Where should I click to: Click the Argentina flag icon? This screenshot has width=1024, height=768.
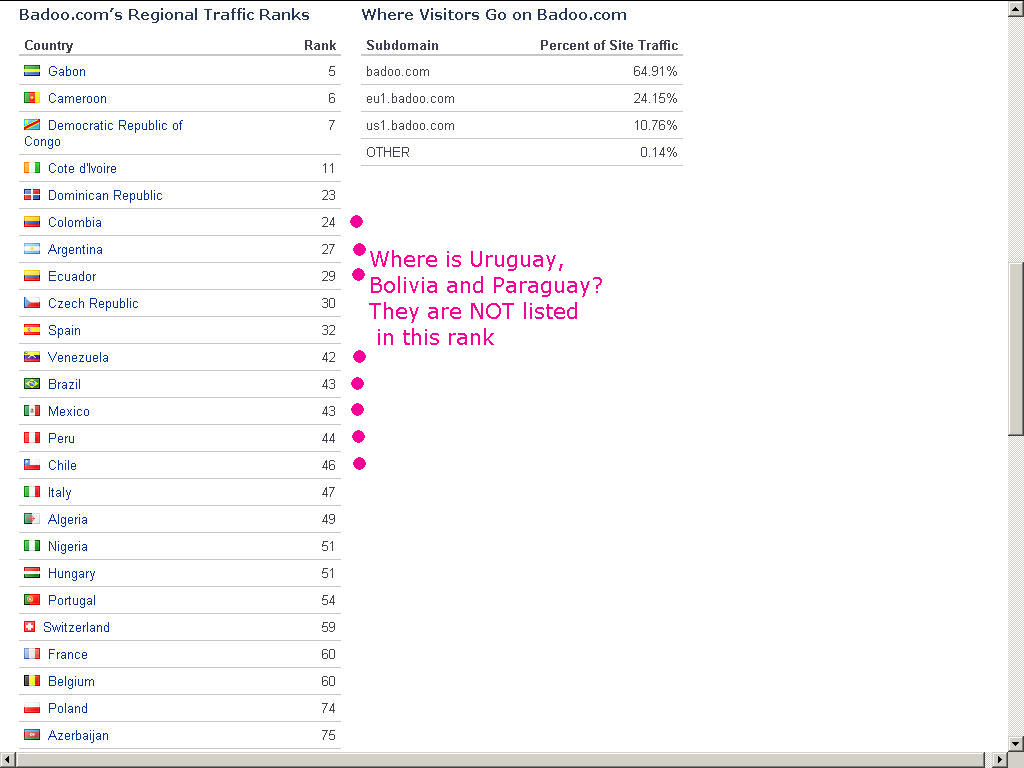click(x=32, y=249)
